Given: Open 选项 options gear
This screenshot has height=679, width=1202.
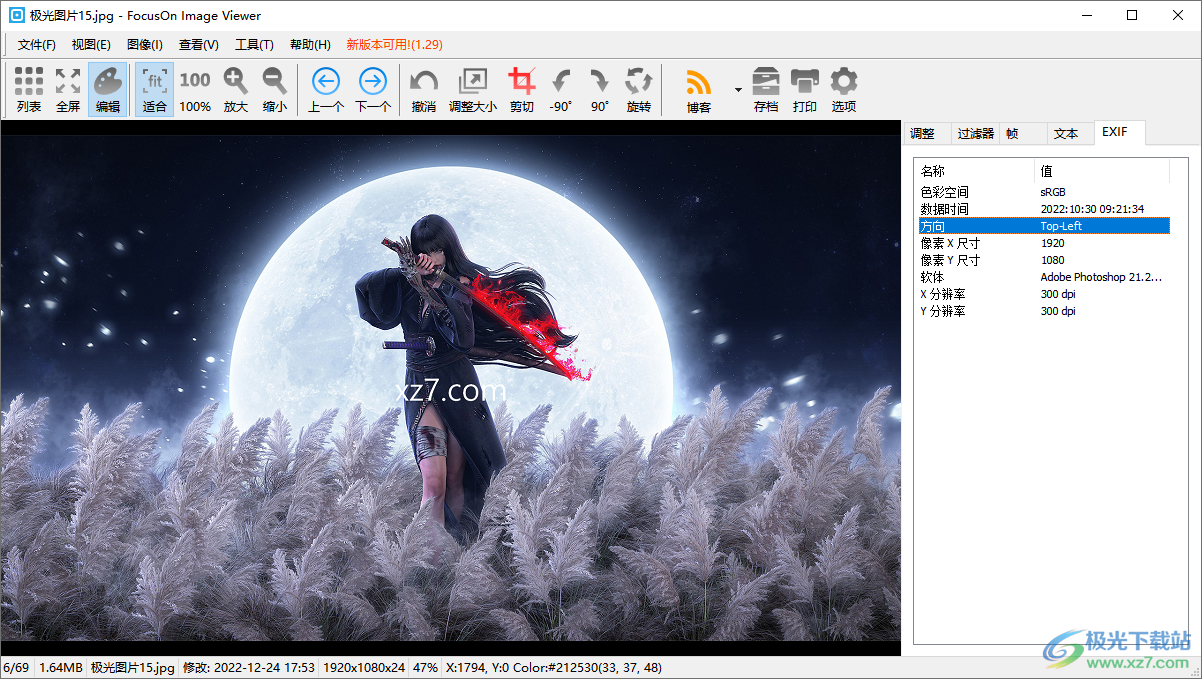Looking at the screenshot, I should pos(844,90).
